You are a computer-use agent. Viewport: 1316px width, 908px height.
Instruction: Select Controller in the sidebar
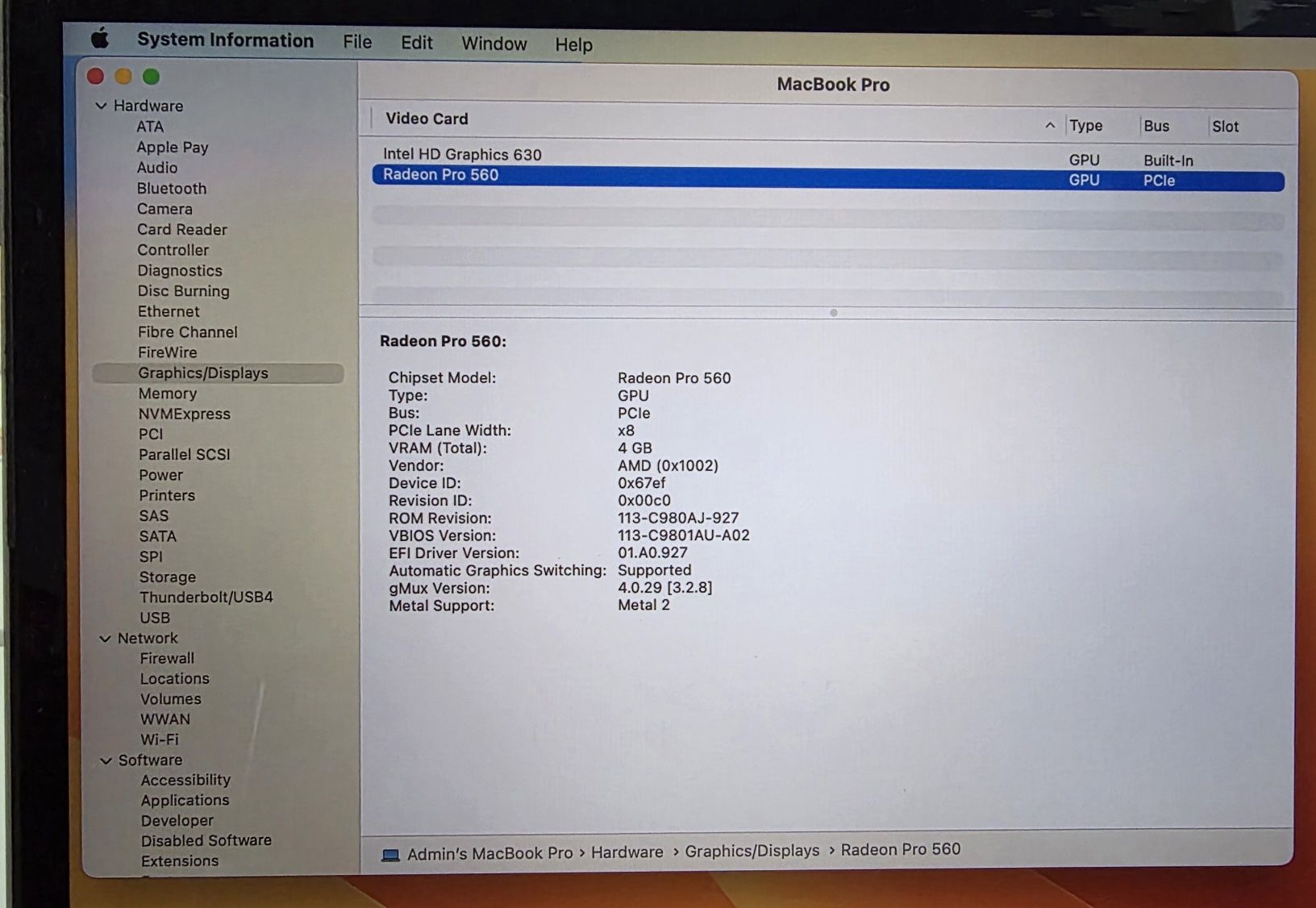[x=173, y=250]
